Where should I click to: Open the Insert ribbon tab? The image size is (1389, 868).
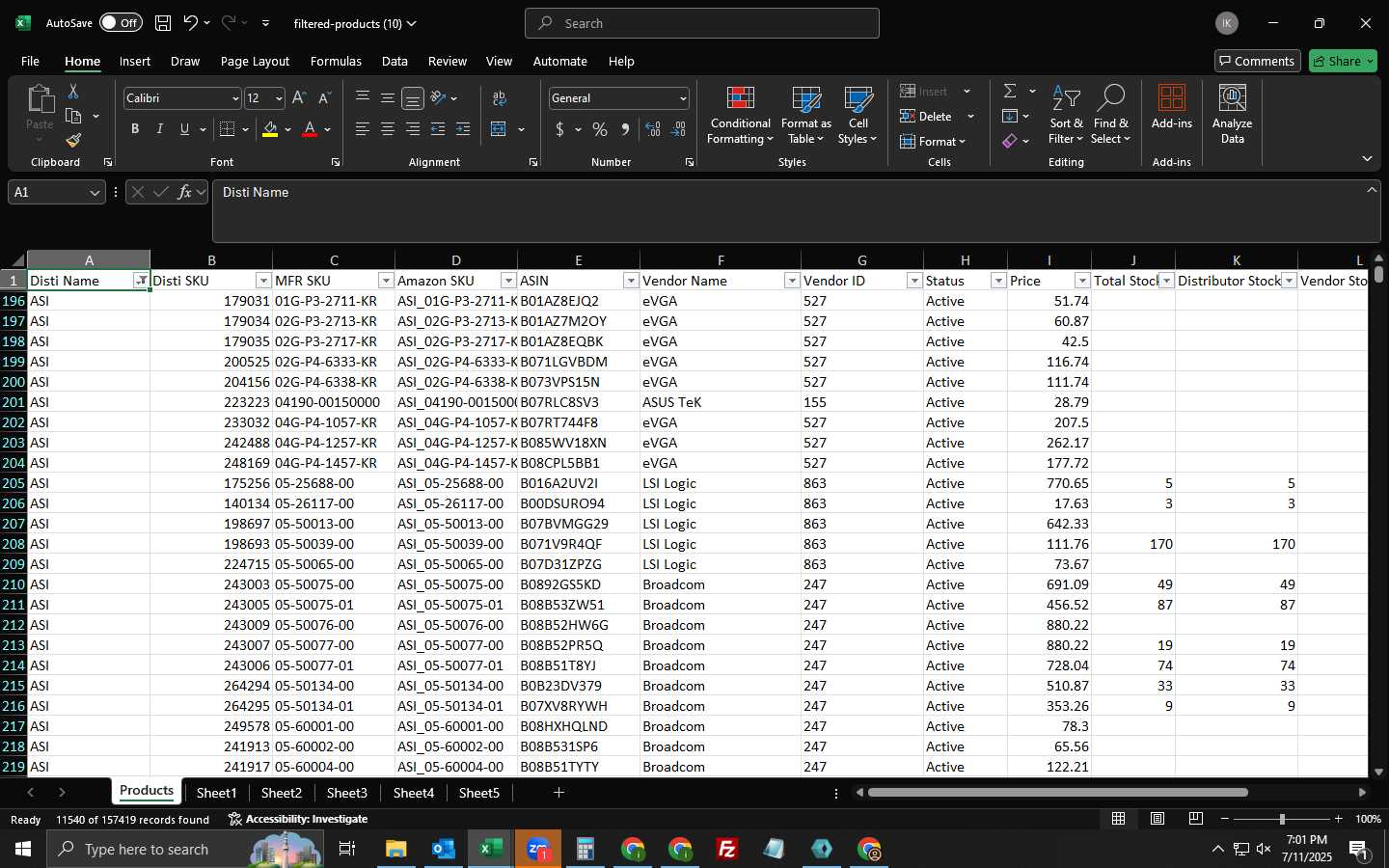coord(135,61)
